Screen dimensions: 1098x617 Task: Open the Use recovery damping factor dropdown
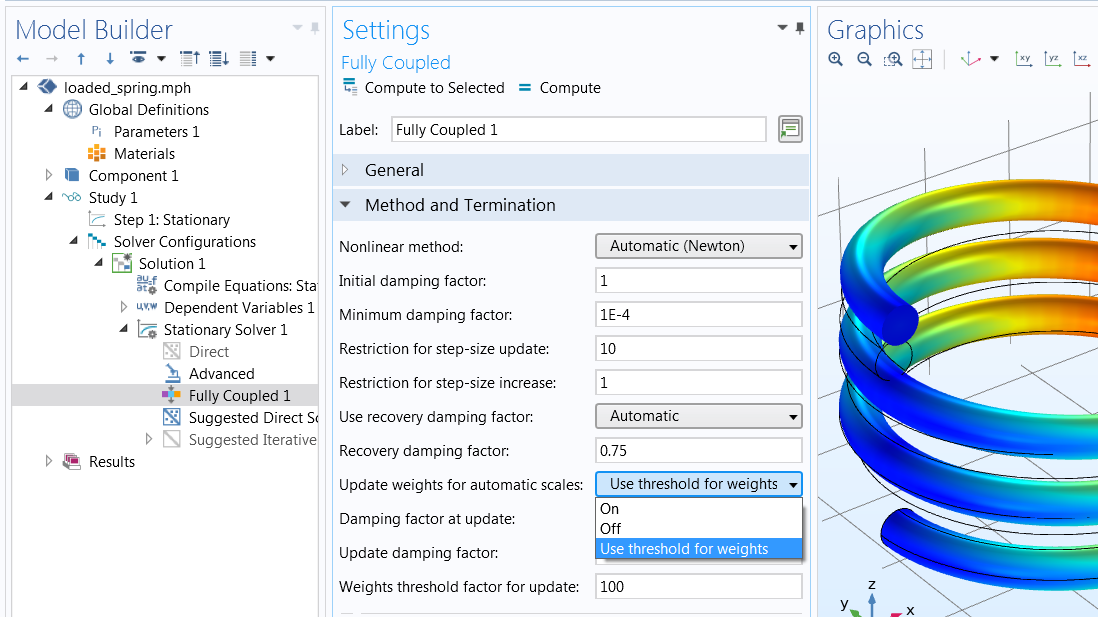[x=698, y=416]
